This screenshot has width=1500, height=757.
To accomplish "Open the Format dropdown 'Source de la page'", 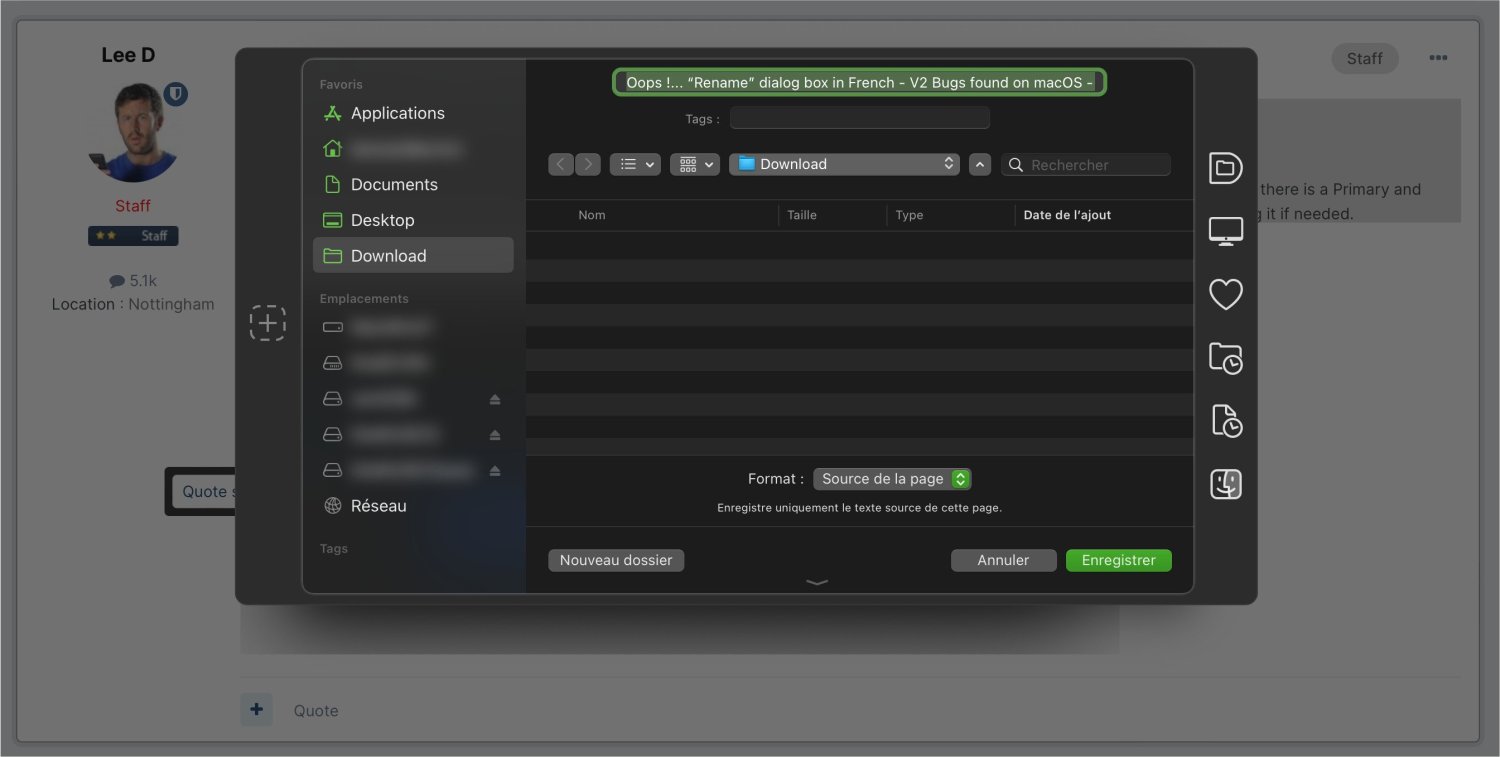I will (x=892, y=479).
